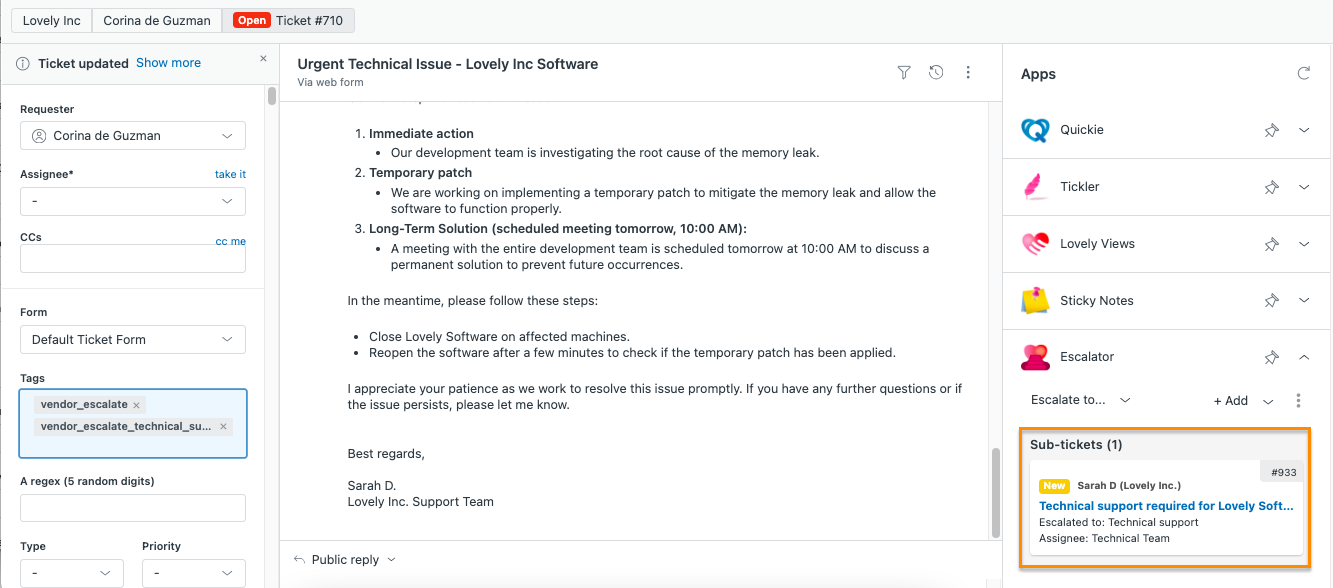Pin the Sticky Notes app
Screen dimensions: 1333x588
(1272, 300)
